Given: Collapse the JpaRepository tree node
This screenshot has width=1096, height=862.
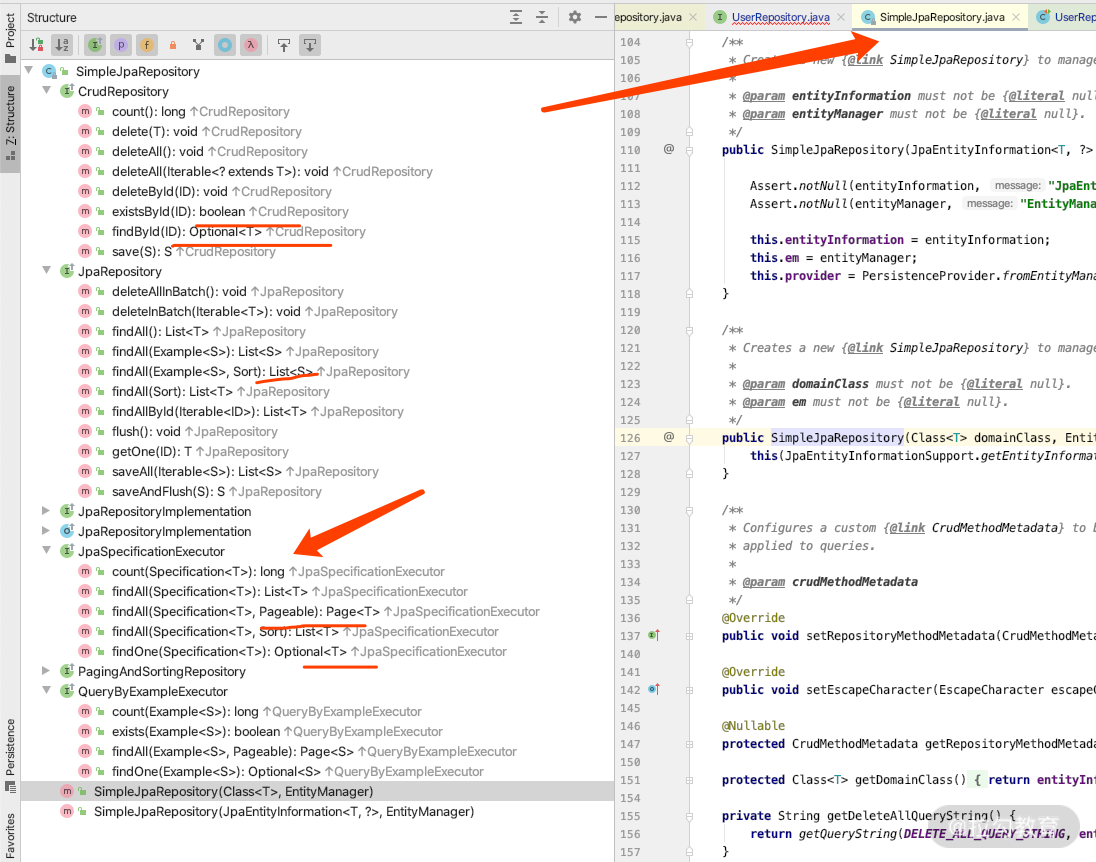Looking at the screenshot, I should click(x=46, y=271).
